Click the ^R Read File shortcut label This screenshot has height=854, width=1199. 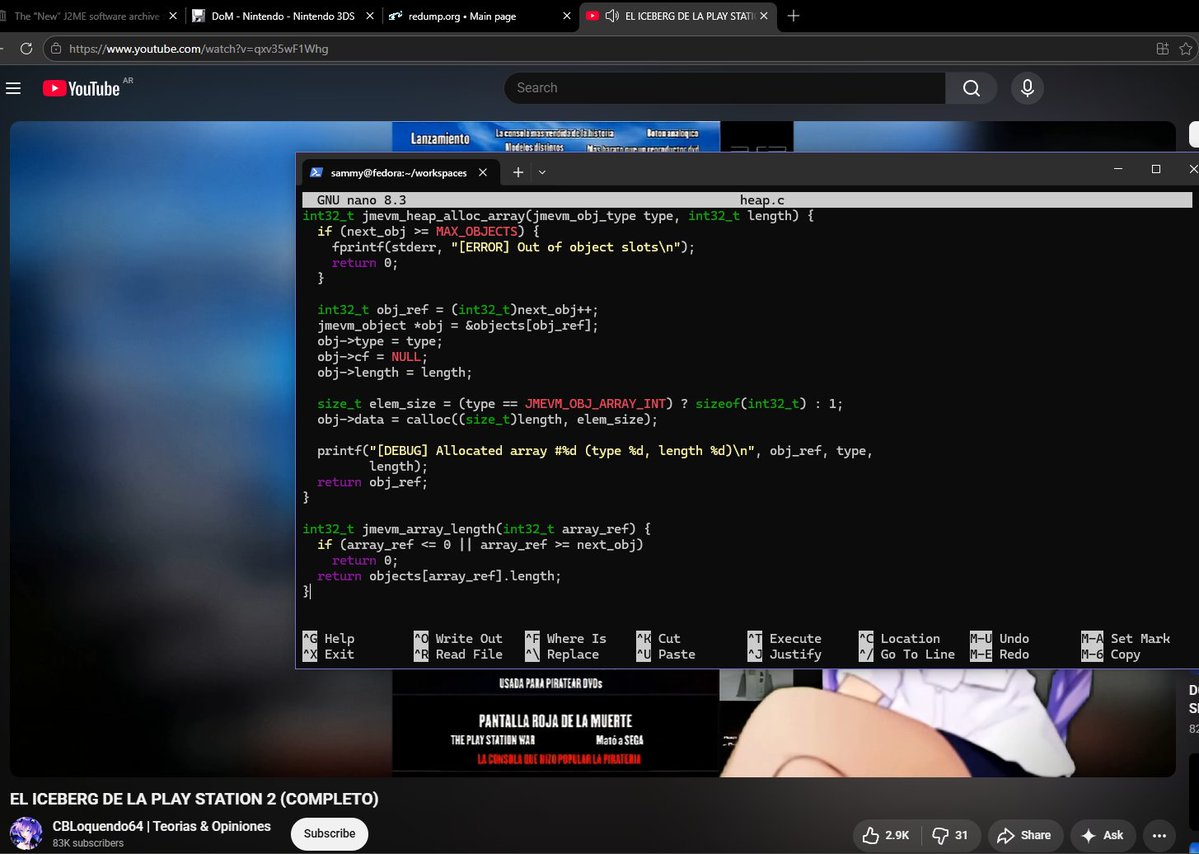click(459, 654)
